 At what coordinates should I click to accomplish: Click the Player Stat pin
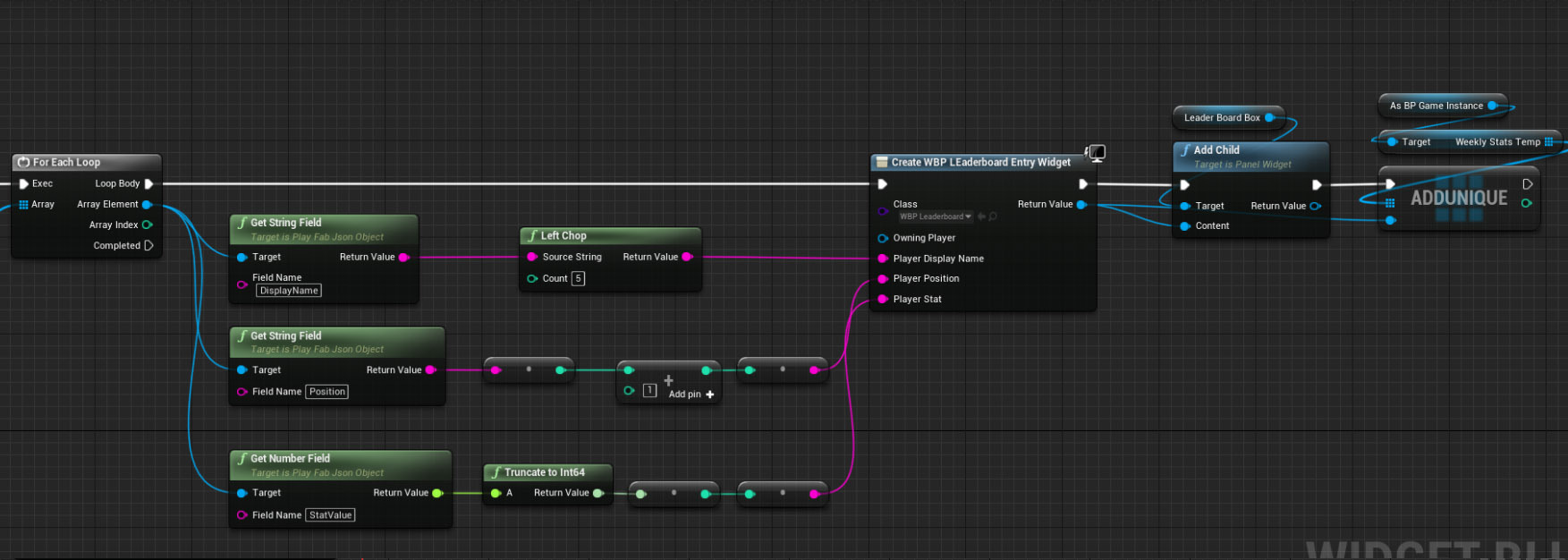point(883,299)
